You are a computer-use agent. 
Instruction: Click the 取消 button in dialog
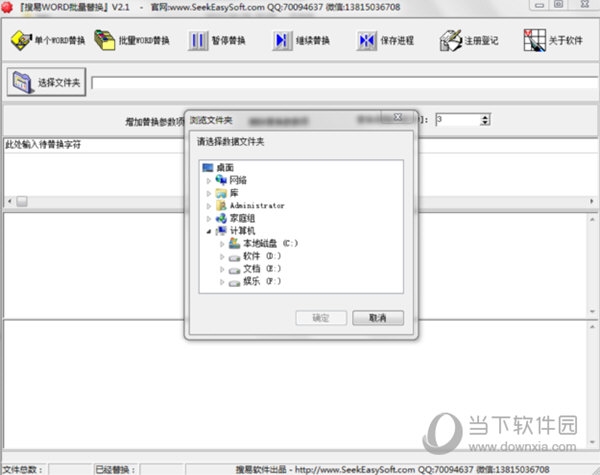[x=378, y=318]
